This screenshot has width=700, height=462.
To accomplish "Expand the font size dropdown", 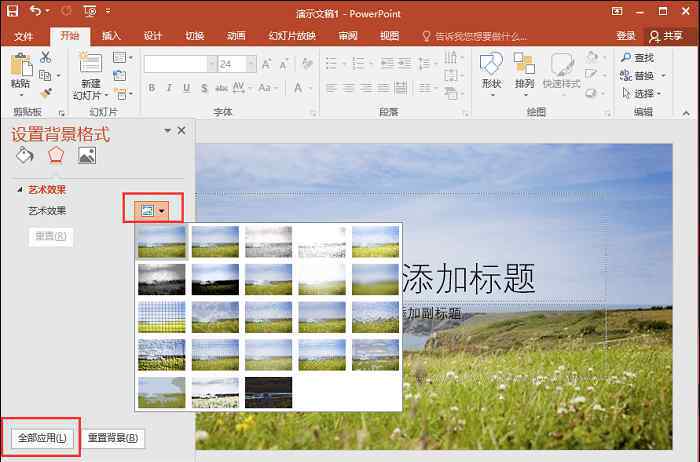I will point(252,64).
